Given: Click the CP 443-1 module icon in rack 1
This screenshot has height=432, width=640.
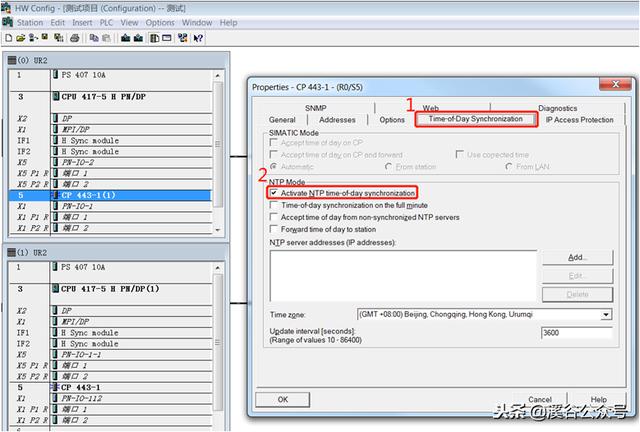Looking at the screenshot, I should point(55,387).
